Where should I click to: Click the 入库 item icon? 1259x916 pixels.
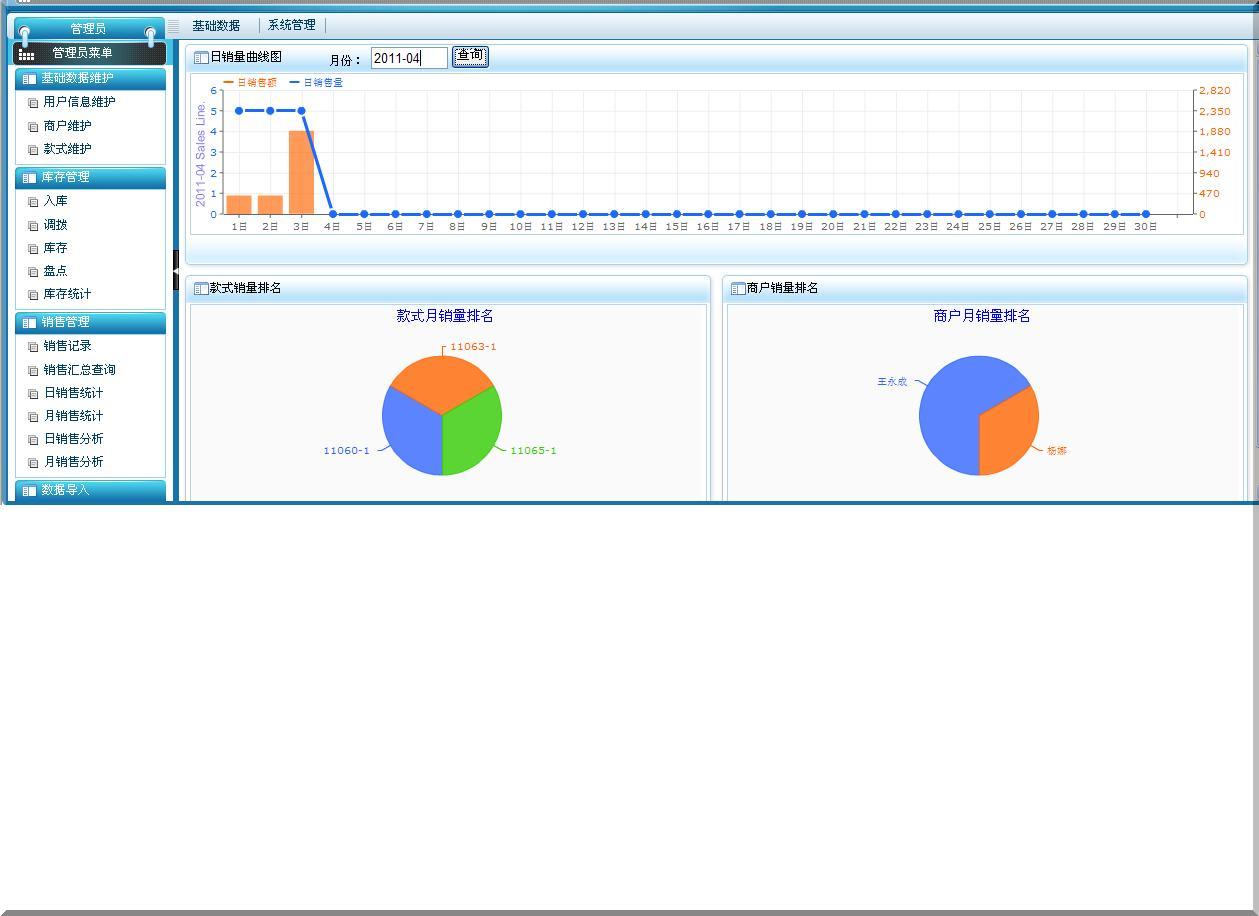click(x=33, y=202)
